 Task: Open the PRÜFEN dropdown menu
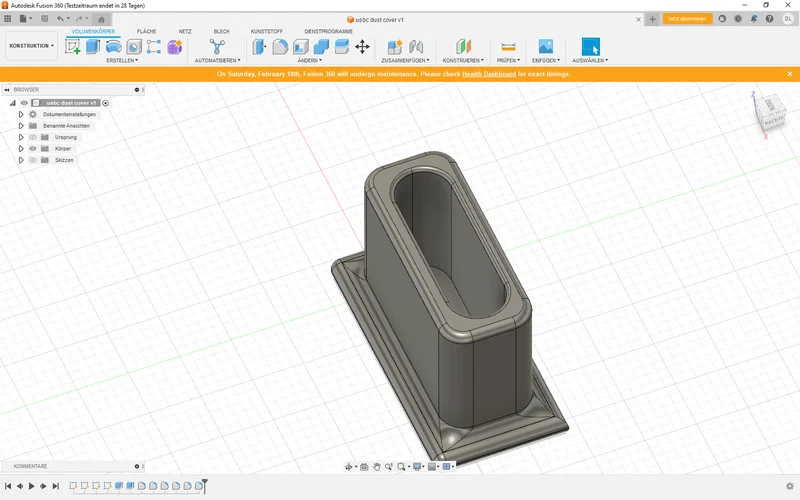click(x=508, y=60)
